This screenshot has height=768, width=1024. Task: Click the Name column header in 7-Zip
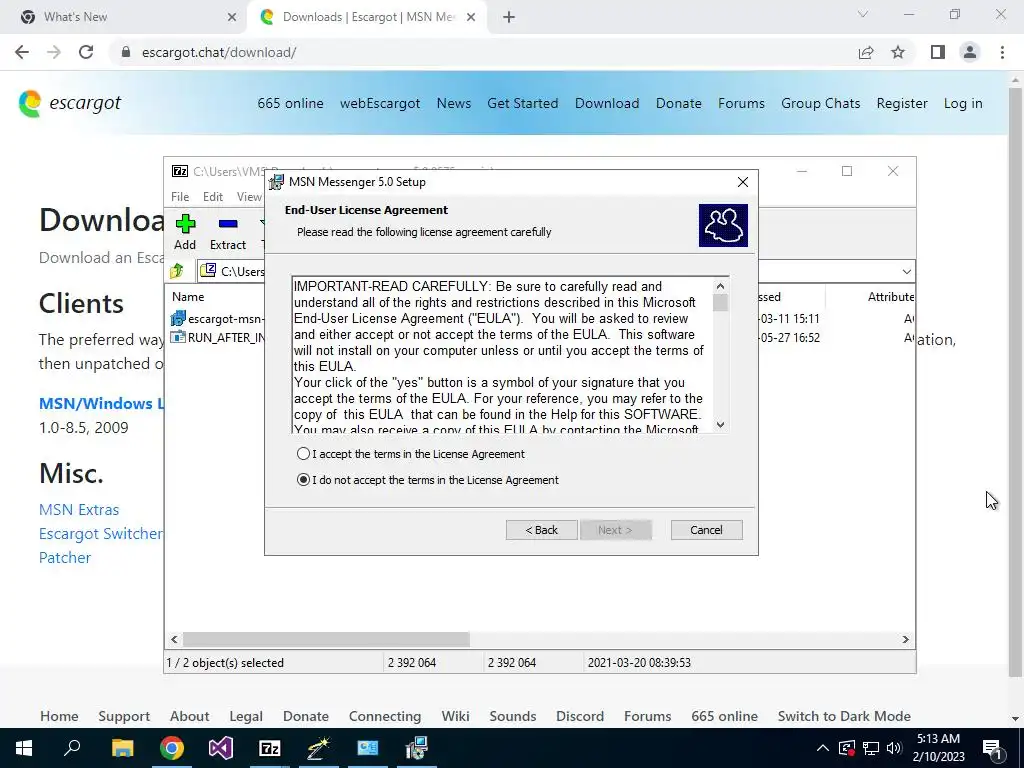tap(188, 296)
